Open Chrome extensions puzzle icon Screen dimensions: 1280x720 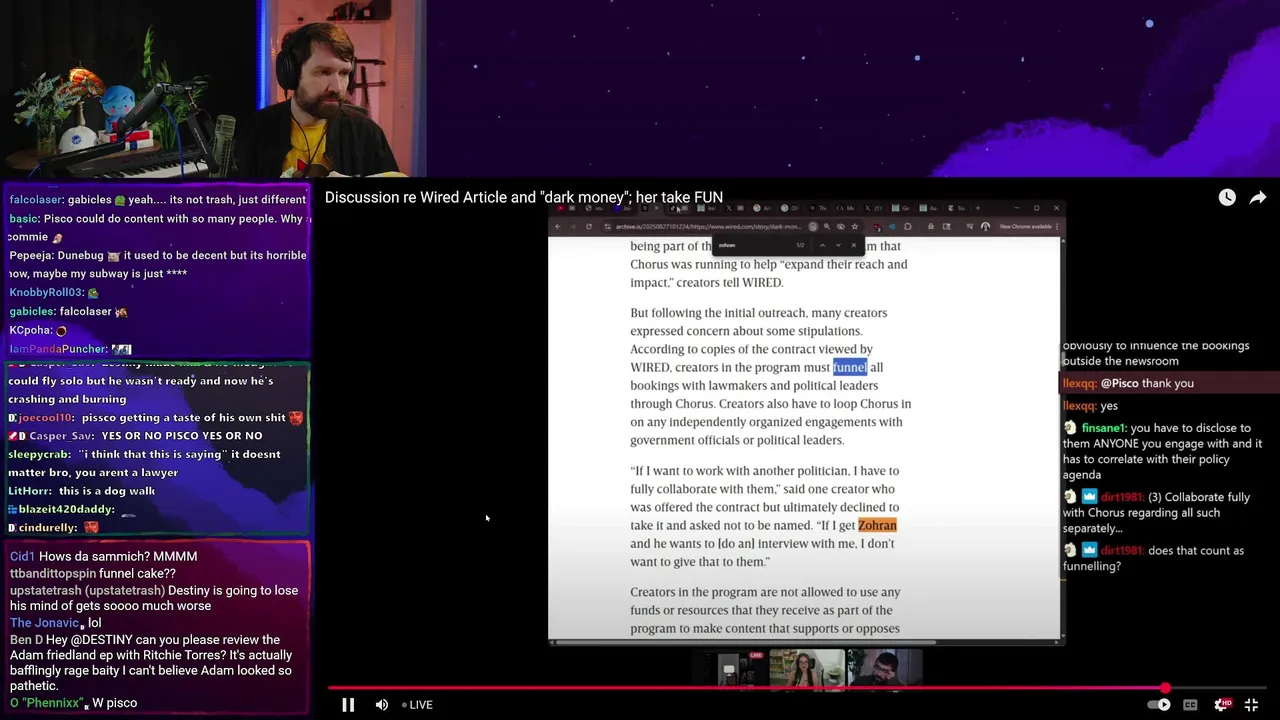pos(908,227)
